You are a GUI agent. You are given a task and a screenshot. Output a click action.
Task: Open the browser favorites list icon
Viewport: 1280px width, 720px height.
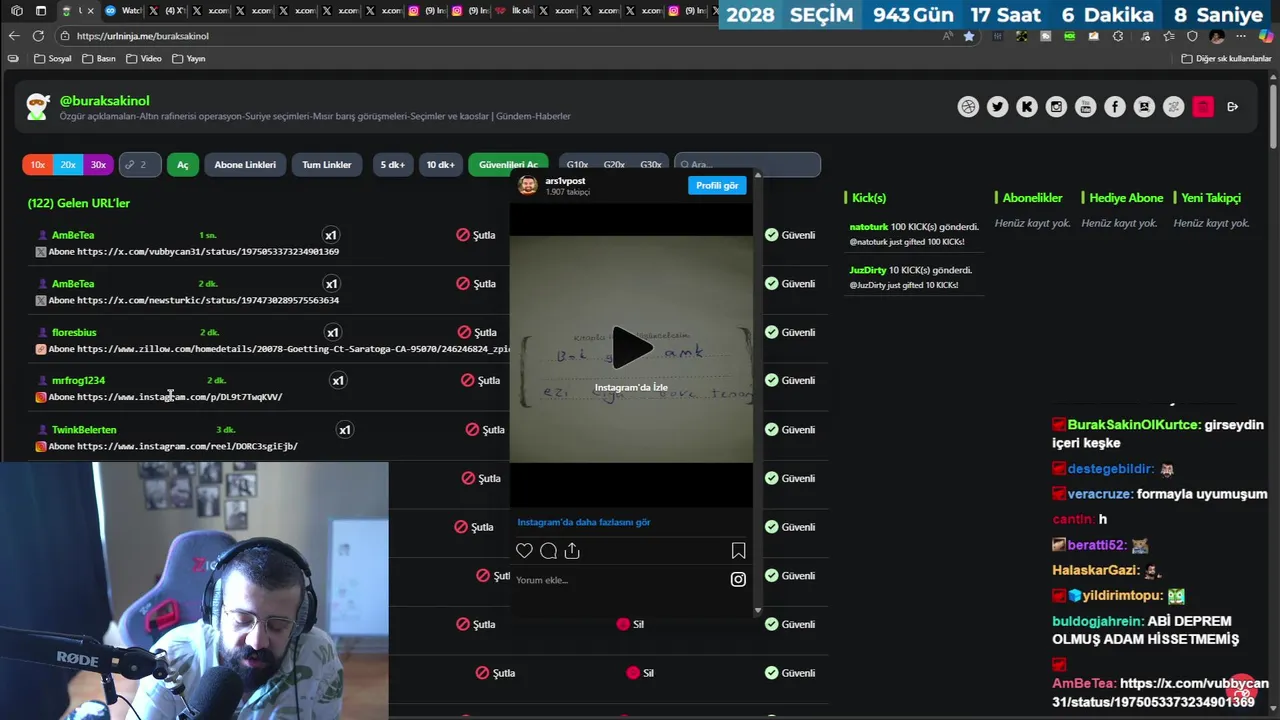tap(1168, 36)
